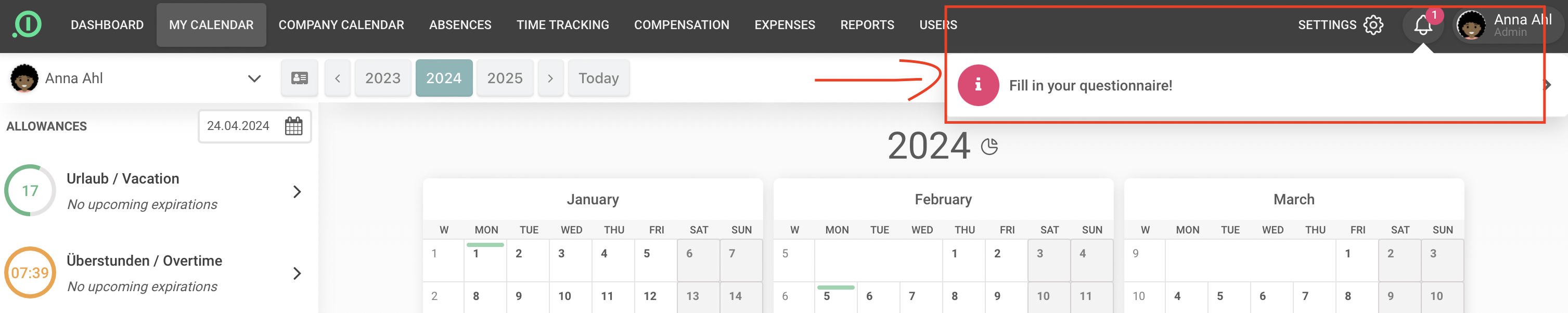Select the 2023 year button
Screen dimensions: 1568x313
(383, 78)
